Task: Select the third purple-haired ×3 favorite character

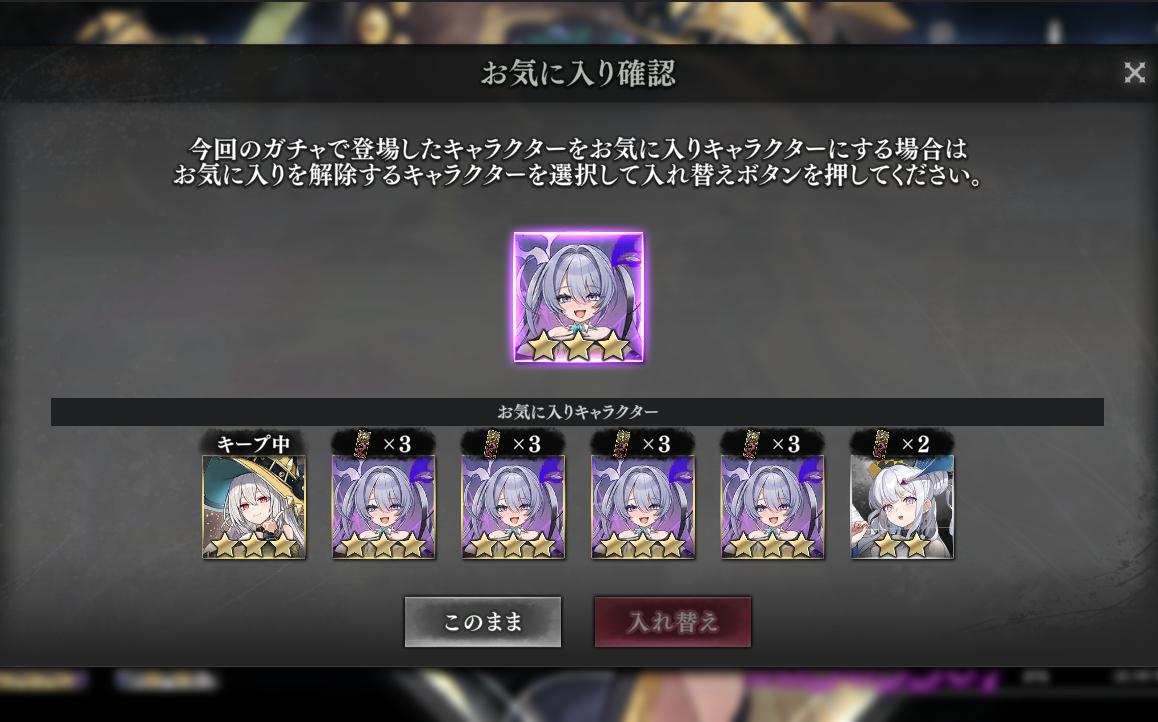Action: pyautogui.click(x=643, y=506)
